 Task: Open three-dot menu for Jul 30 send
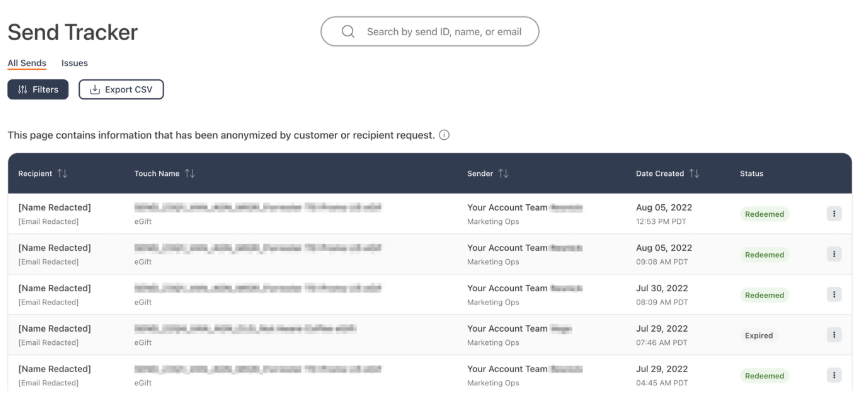click(834, 295)
